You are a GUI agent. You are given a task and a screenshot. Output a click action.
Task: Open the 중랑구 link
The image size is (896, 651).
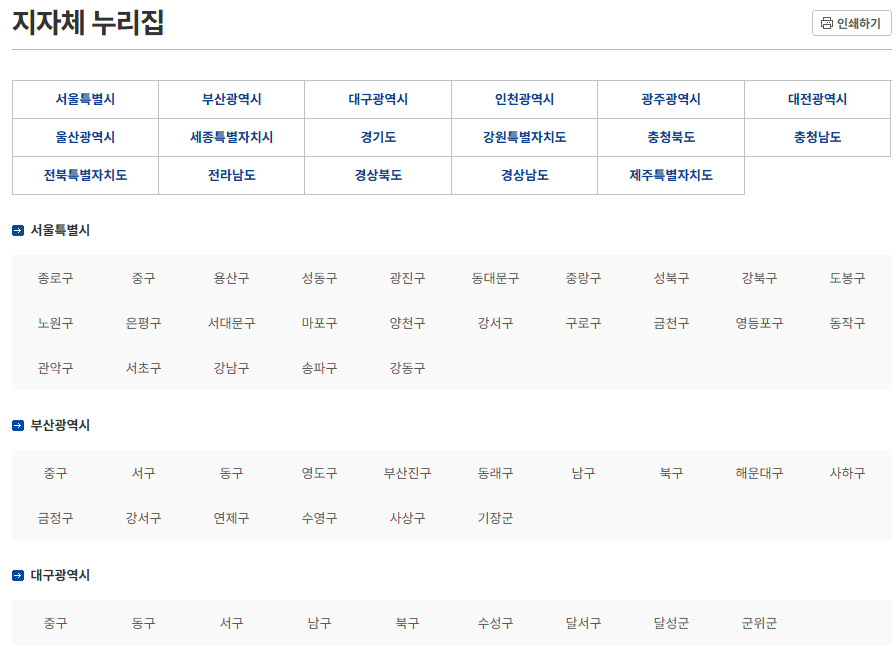click(x=583, y=278)
